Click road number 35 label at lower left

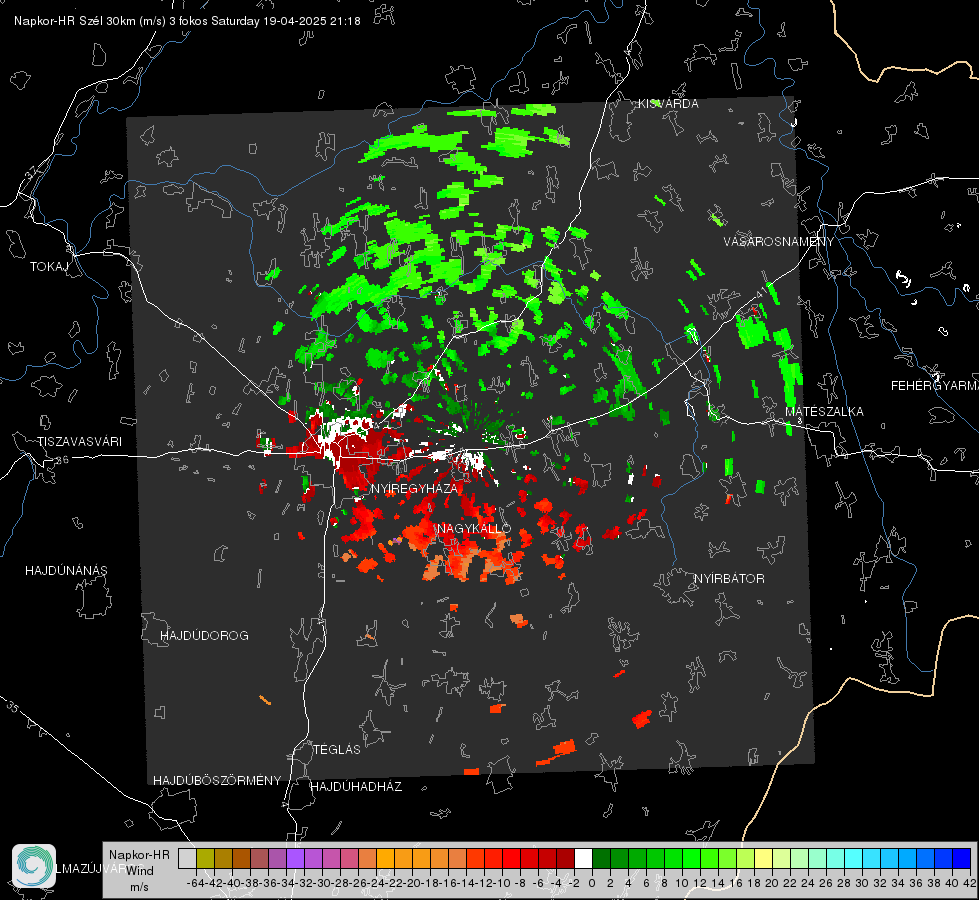[x=13, y=708]
